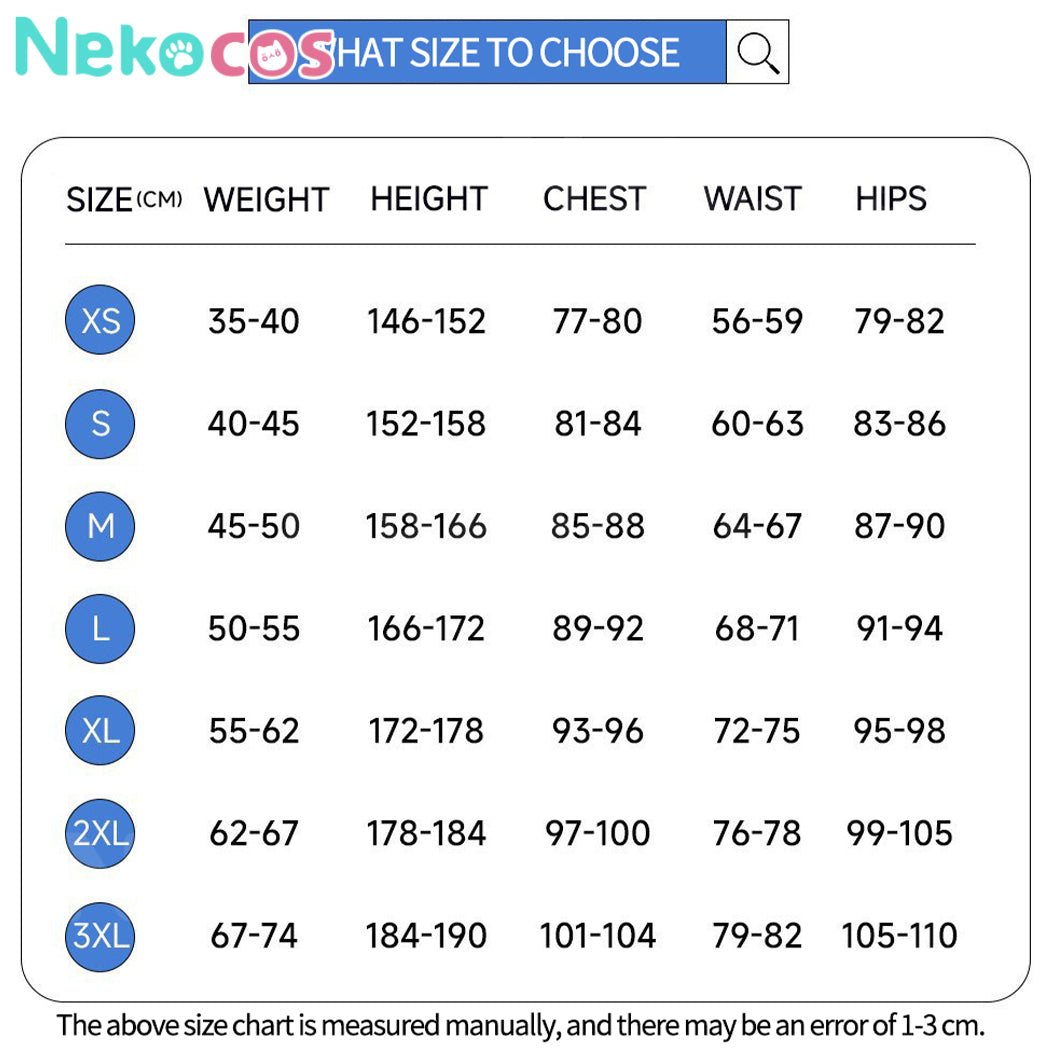The image size is (1050, 1050).
Task: Choose the M size badge
Action: pyautogui.click(x=100, y=526)
